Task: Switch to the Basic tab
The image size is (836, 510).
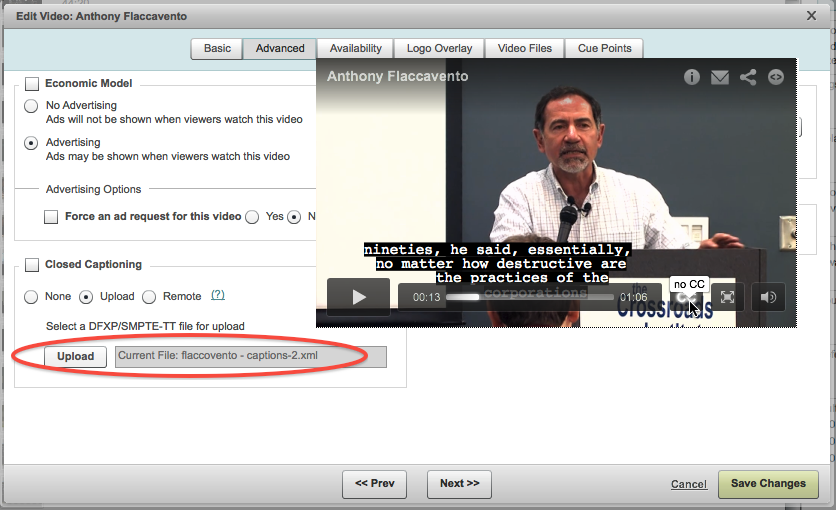Action: (217, 48)
